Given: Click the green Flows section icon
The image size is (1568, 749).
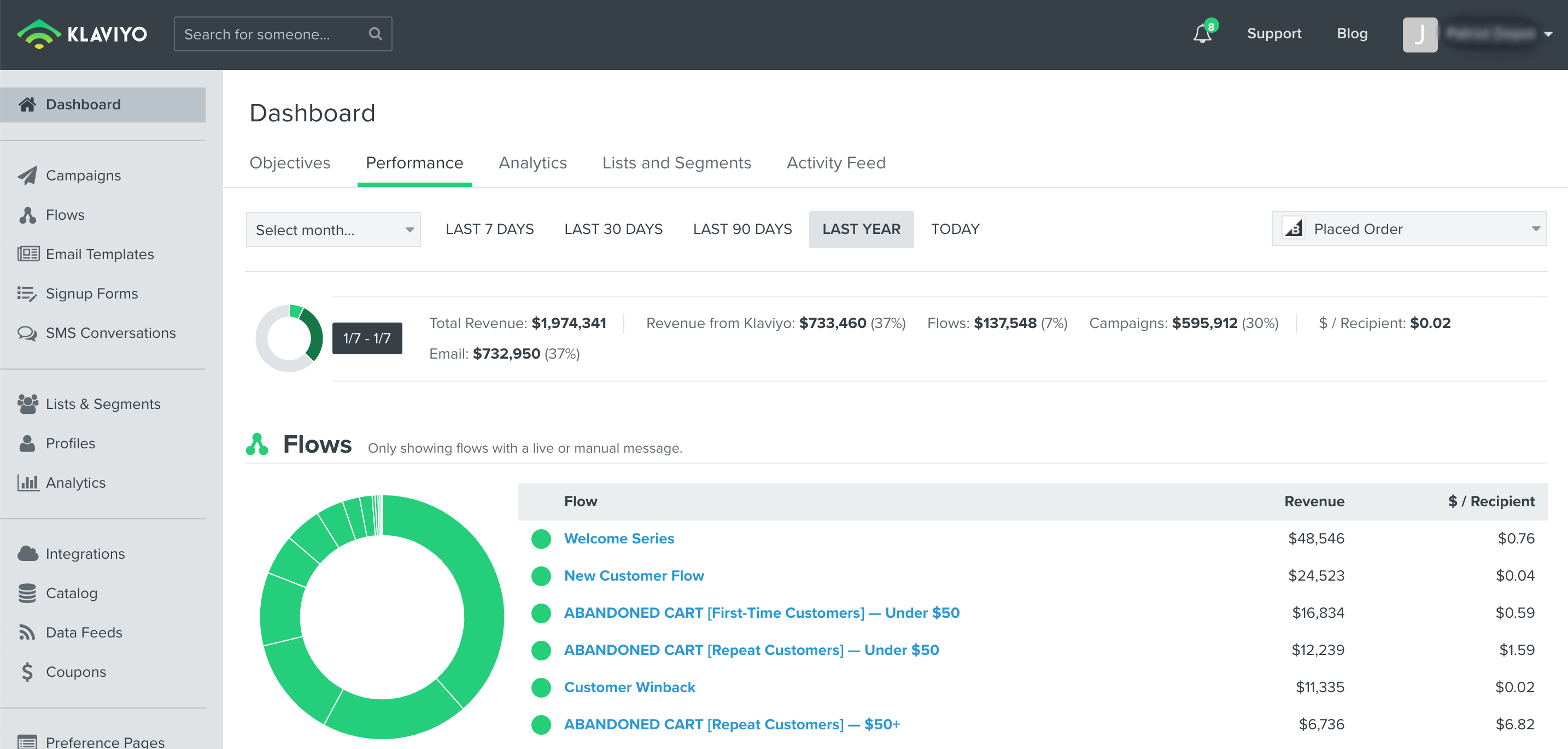Looking at the screenshot, I should pyautogui.click(x=257, y=444).
